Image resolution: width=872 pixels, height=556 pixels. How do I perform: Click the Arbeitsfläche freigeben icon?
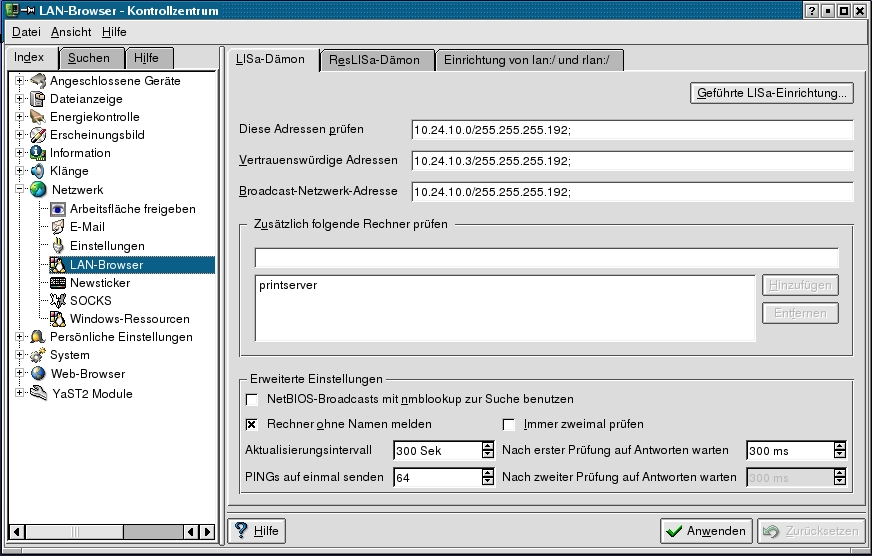[58, 209]
